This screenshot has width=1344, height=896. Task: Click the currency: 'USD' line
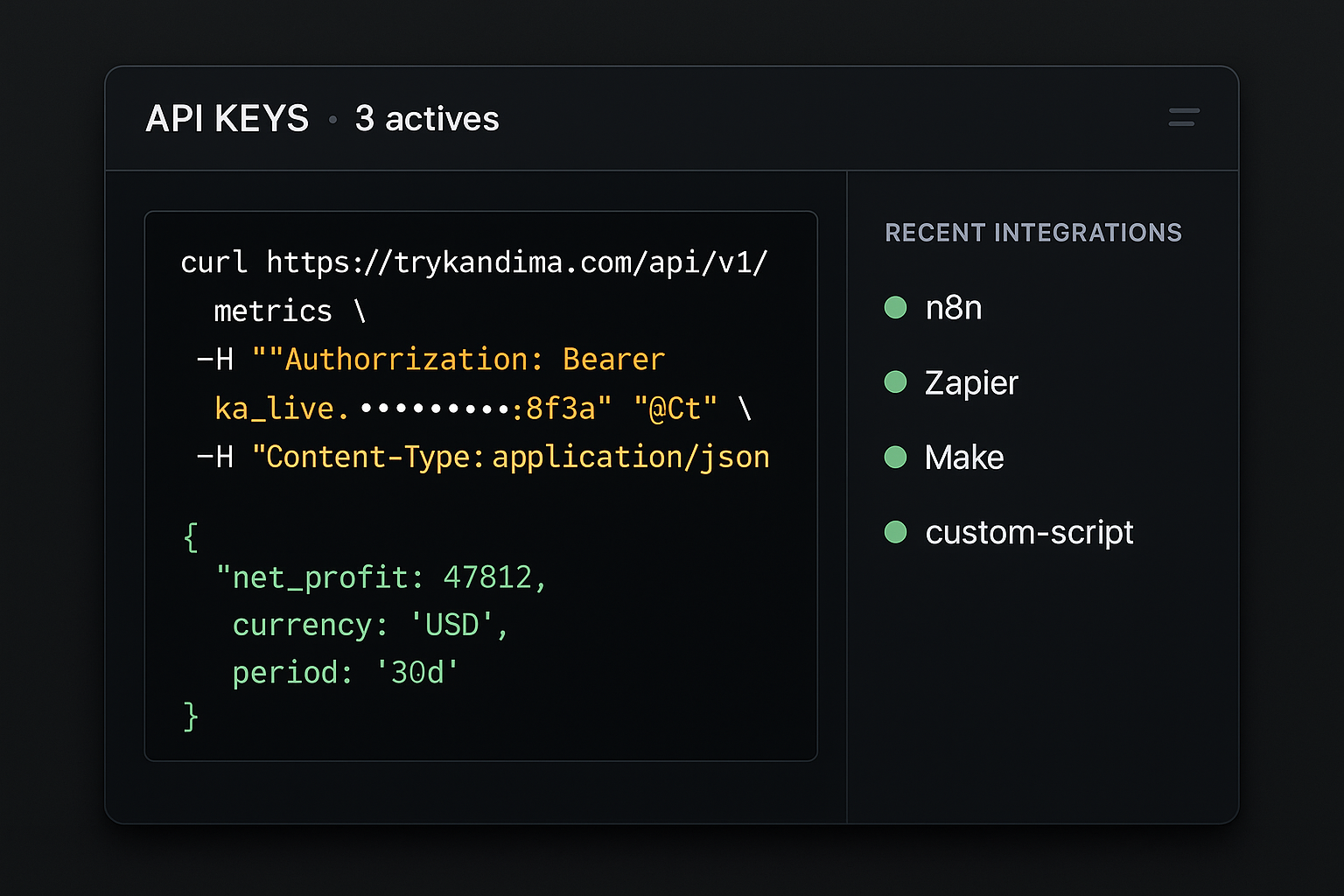click(370, 626)
